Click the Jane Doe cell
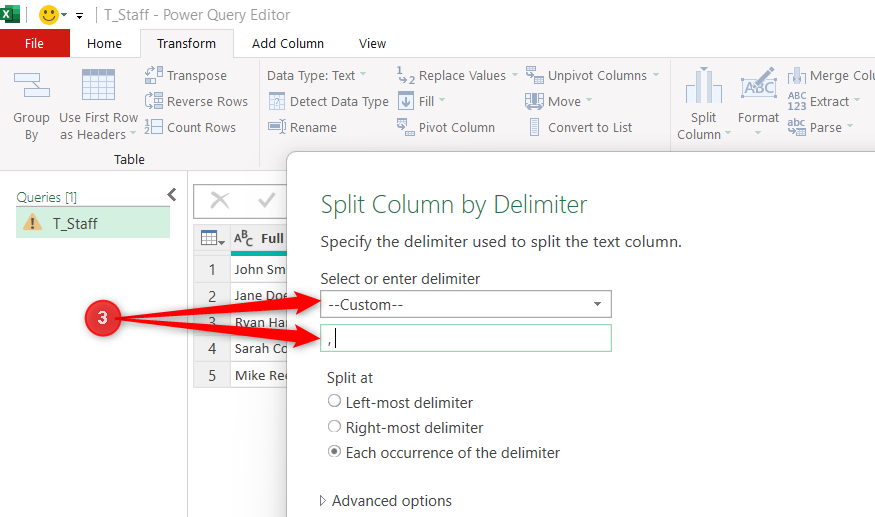875x517 pixels. (259, 295)
